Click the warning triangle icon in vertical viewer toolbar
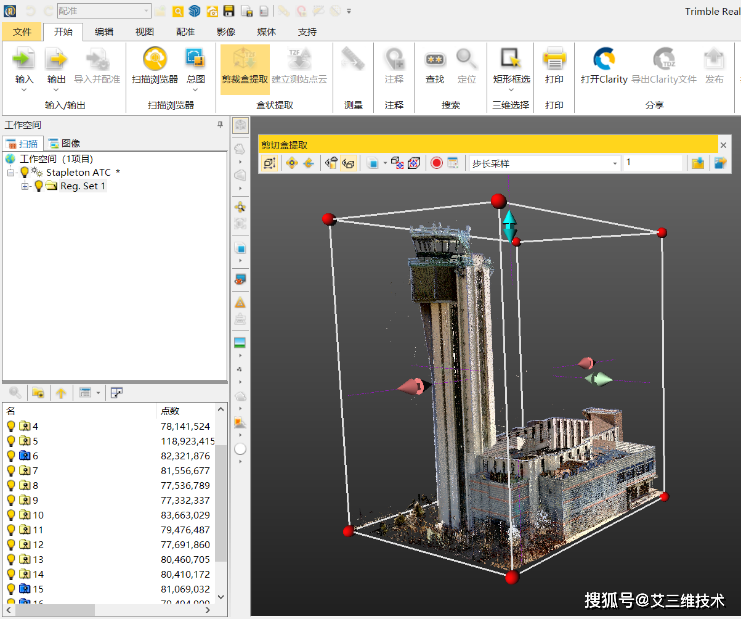The width and height of the screenshot is (741, 619). click(240, 303)
